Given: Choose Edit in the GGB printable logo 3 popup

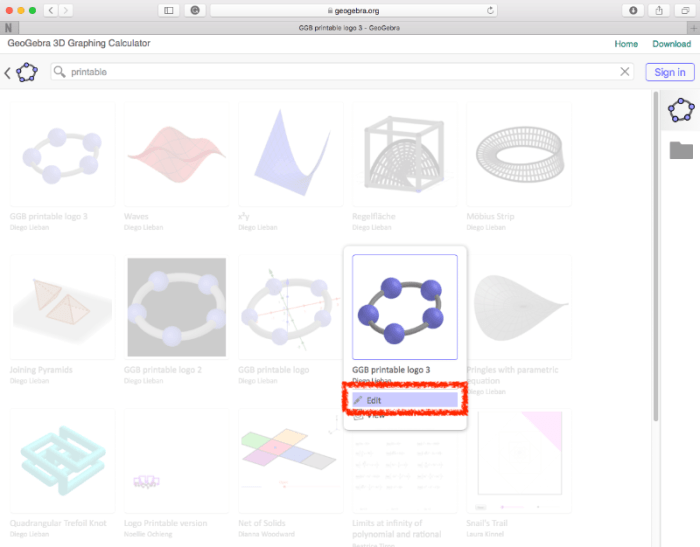Looking at the screenshot, I should click(405, 400).
